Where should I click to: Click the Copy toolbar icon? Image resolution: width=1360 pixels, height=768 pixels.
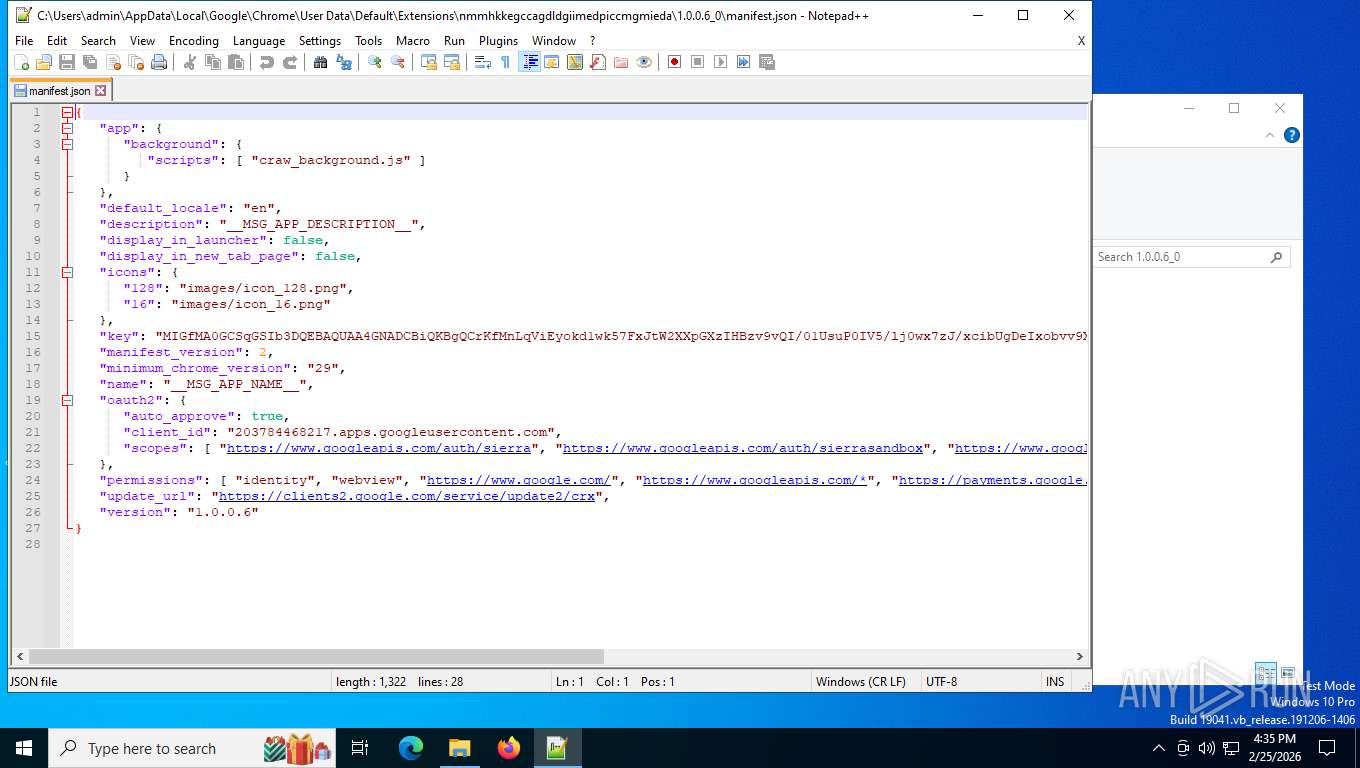point(212,62)
